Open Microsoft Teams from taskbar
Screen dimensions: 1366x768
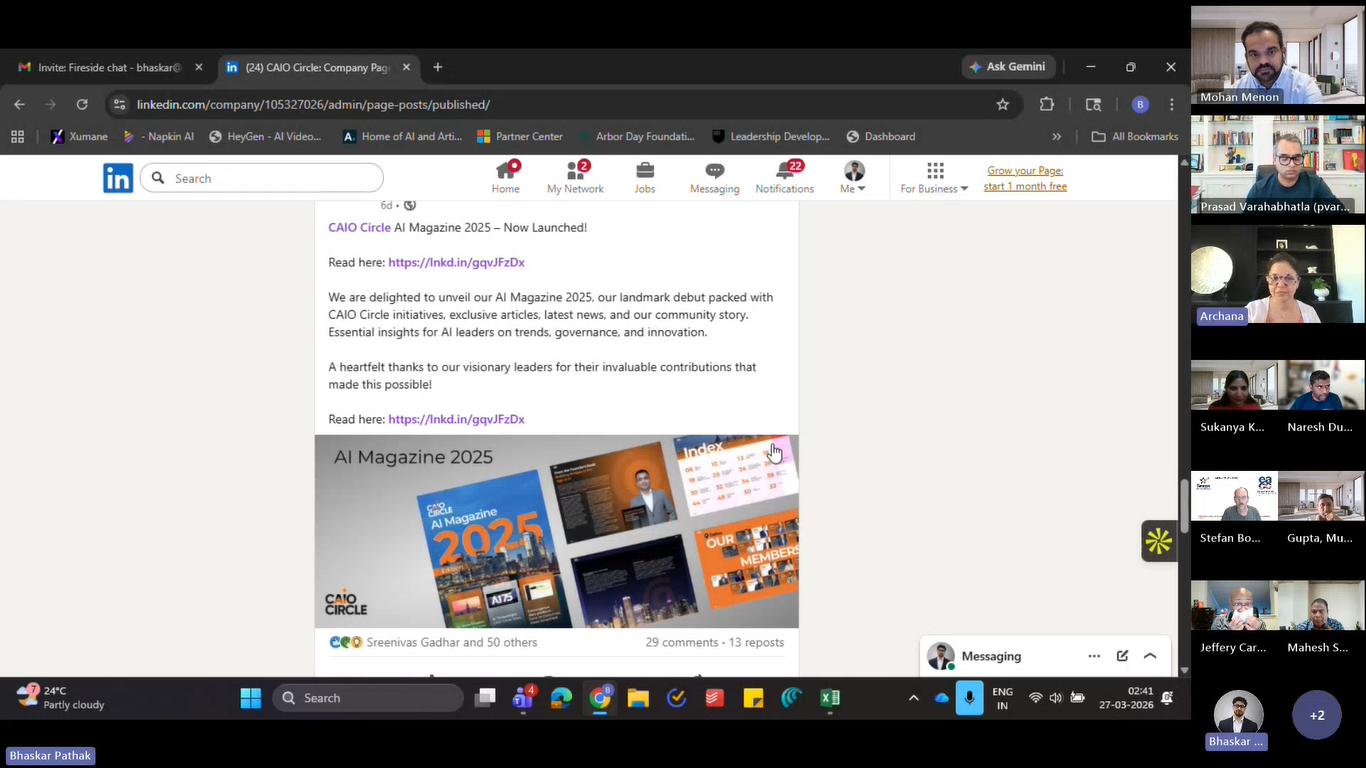coord(523,698)
